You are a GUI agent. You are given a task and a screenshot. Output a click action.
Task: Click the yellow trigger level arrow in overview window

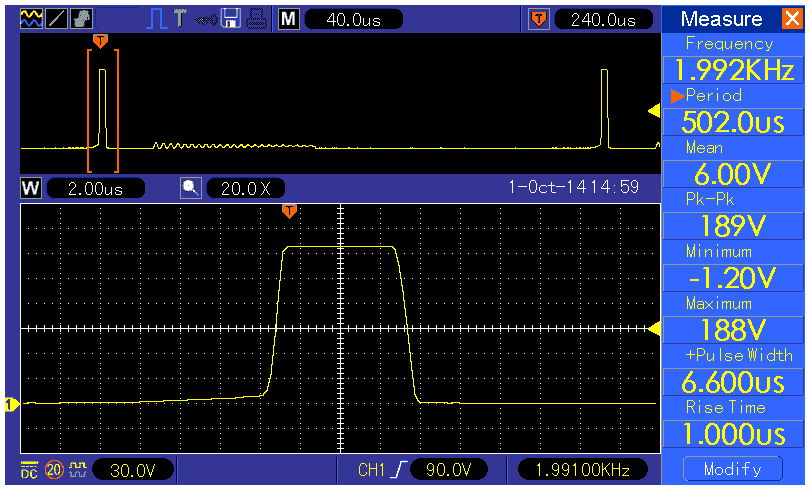pyautogui.click(x=654, y=110)
